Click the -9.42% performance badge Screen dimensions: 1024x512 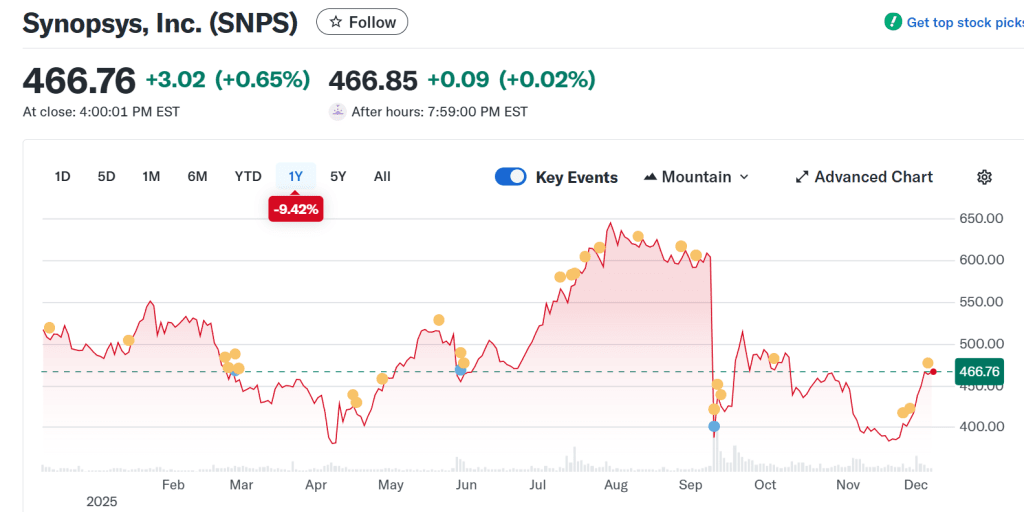pyautogui.click(x=295, y=209)
